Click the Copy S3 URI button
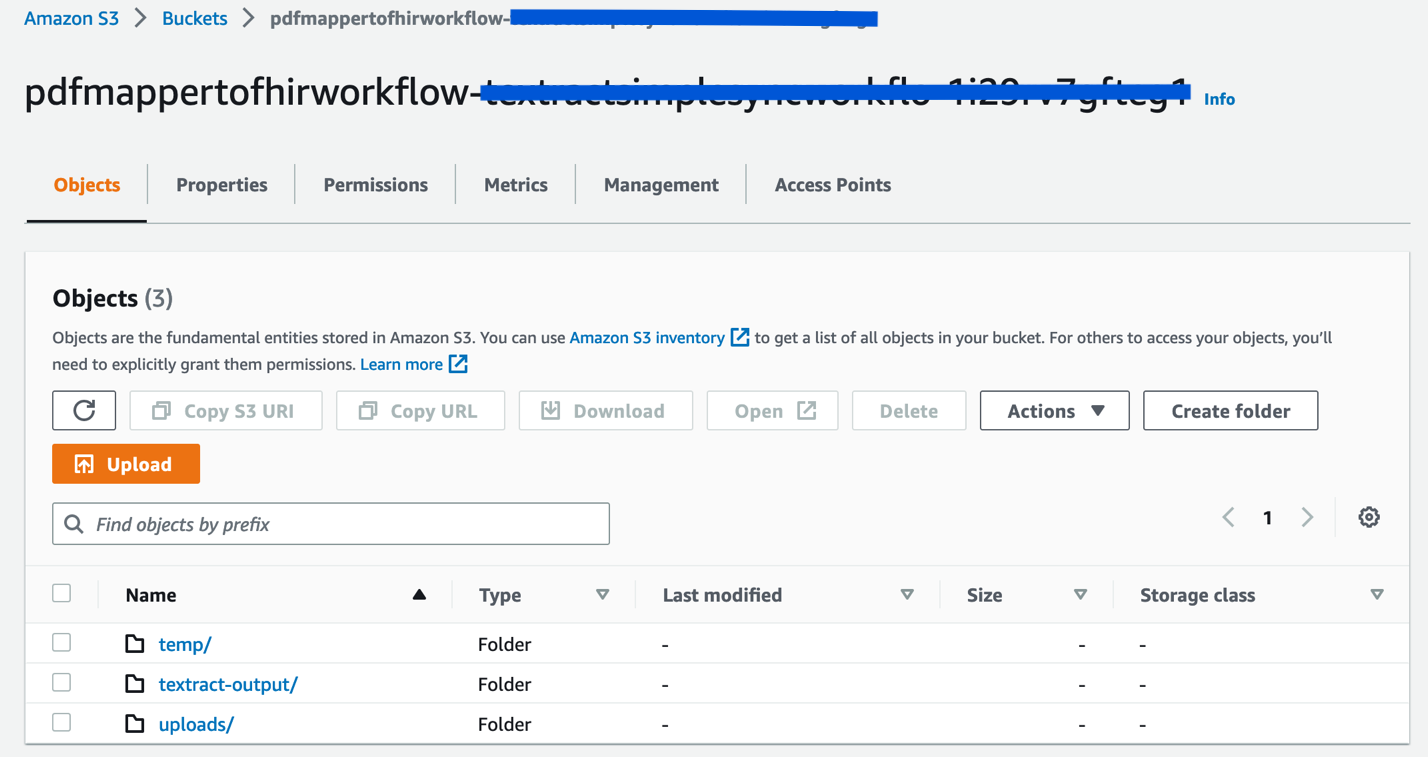 [226, 410]
